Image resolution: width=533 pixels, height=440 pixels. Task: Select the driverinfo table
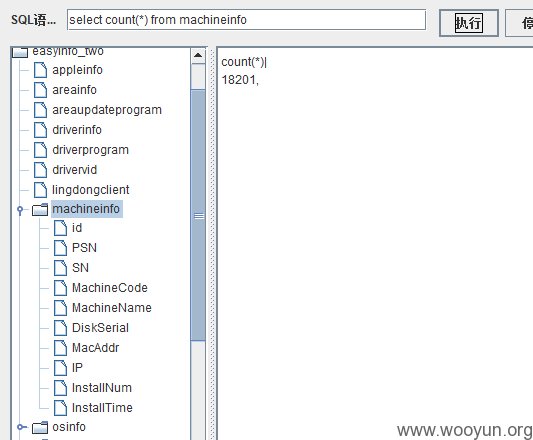click(x=77, y=130)
